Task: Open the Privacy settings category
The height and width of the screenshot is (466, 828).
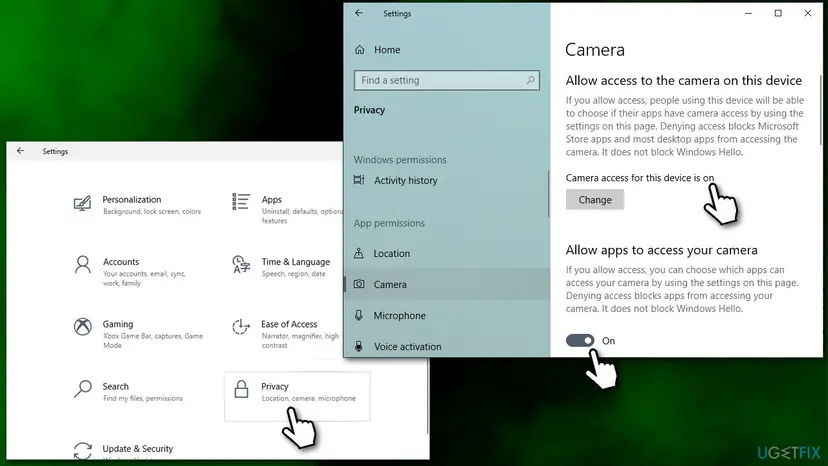Action: [297, 396]
